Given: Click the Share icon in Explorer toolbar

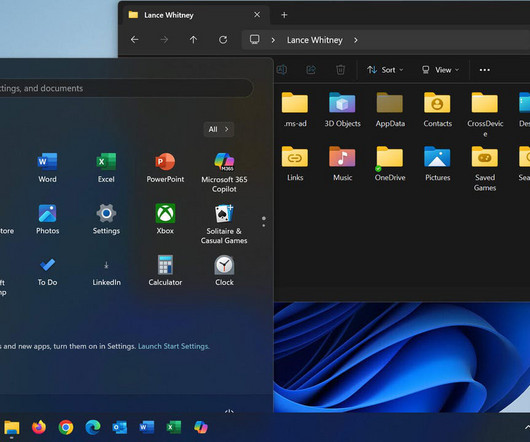Looking at the screenshot, I should (311, 70).
